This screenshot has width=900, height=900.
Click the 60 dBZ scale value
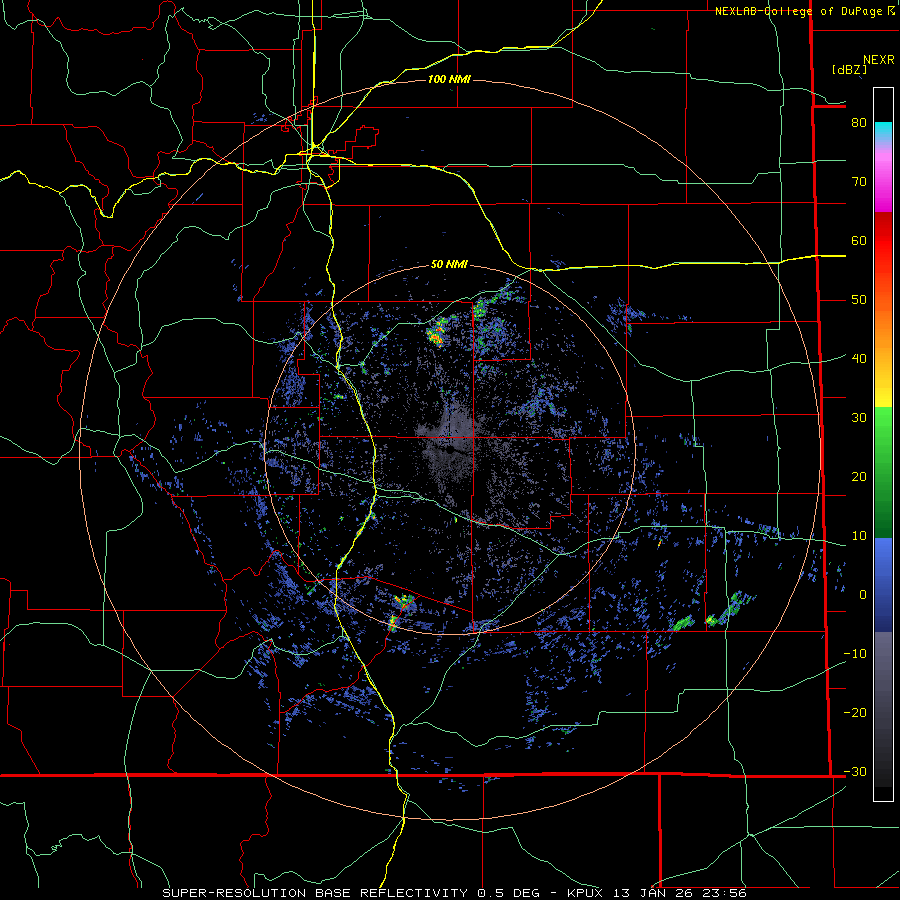coord(859,241)
